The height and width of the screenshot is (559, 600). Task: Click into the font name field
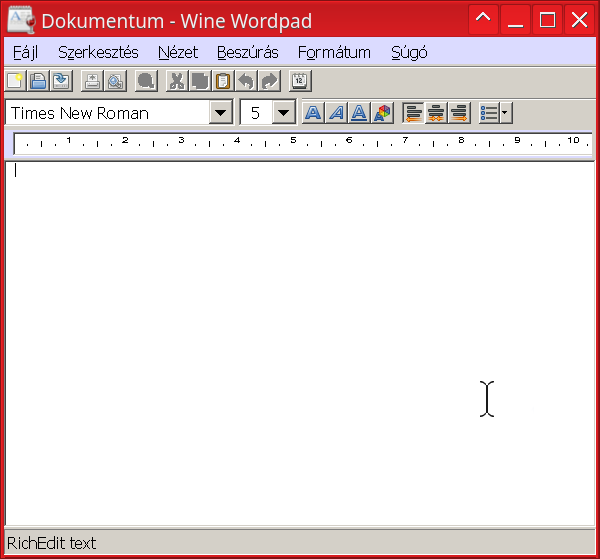(x=108, y=112)
